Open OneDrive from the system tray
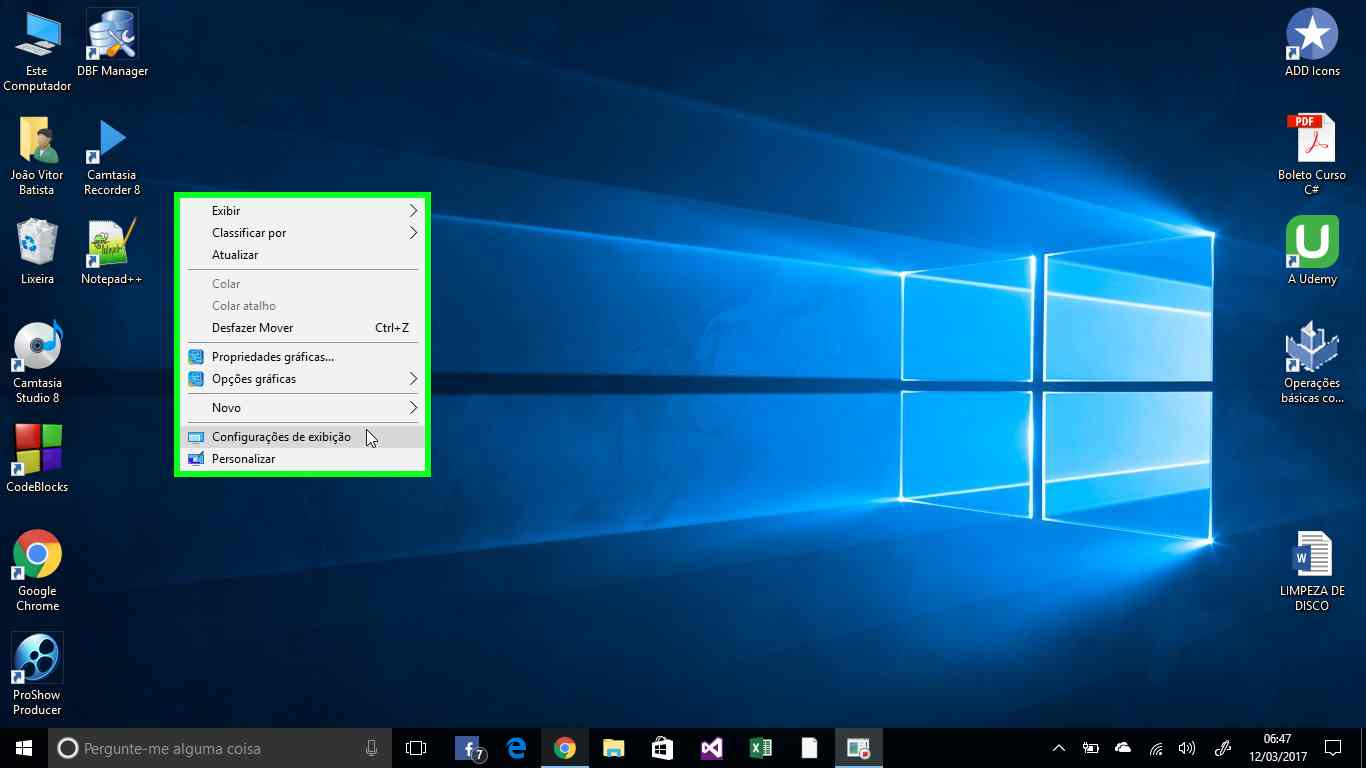 (x=1122, y=747)
